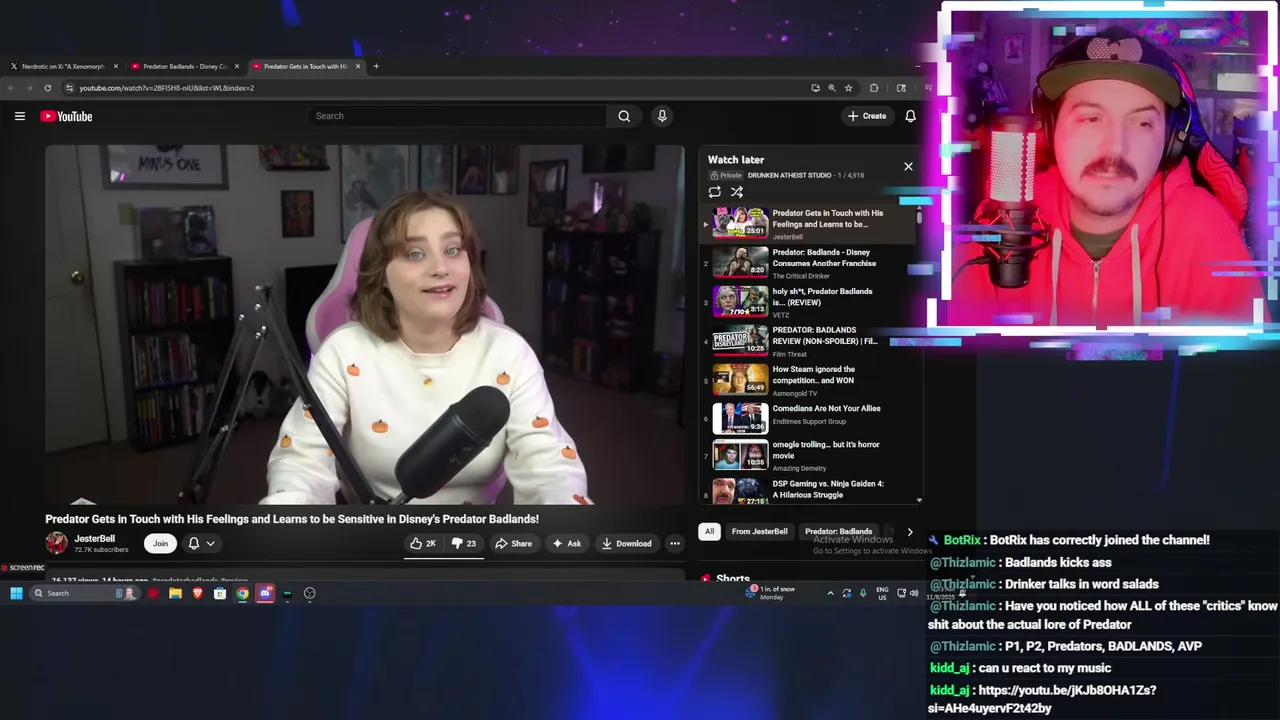The height and width of the screenshot is (720, 1280).
Task: Click the playlist scrollbar down arrow
Action: pos(919,499)
